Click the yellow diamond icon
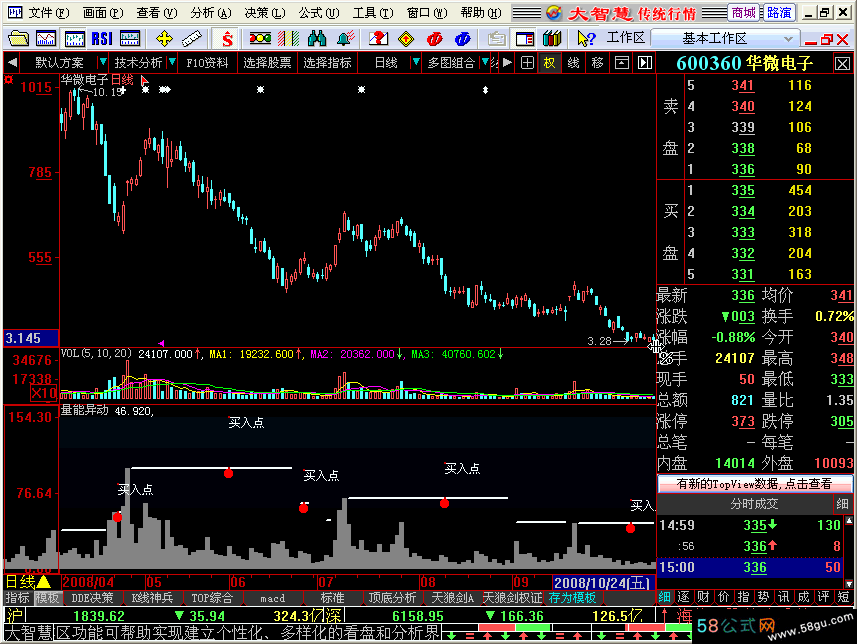The width and height of the screenshot is (857, 644). click(406, 39)
